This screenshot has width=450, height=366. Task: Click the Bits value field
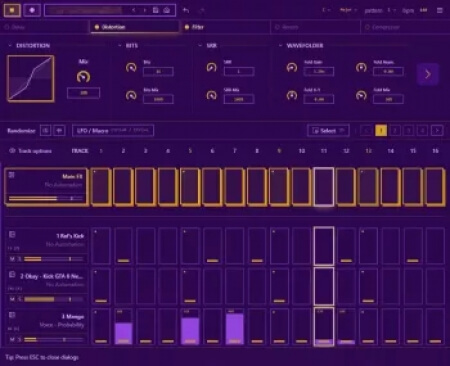click(x=158, y=71)
